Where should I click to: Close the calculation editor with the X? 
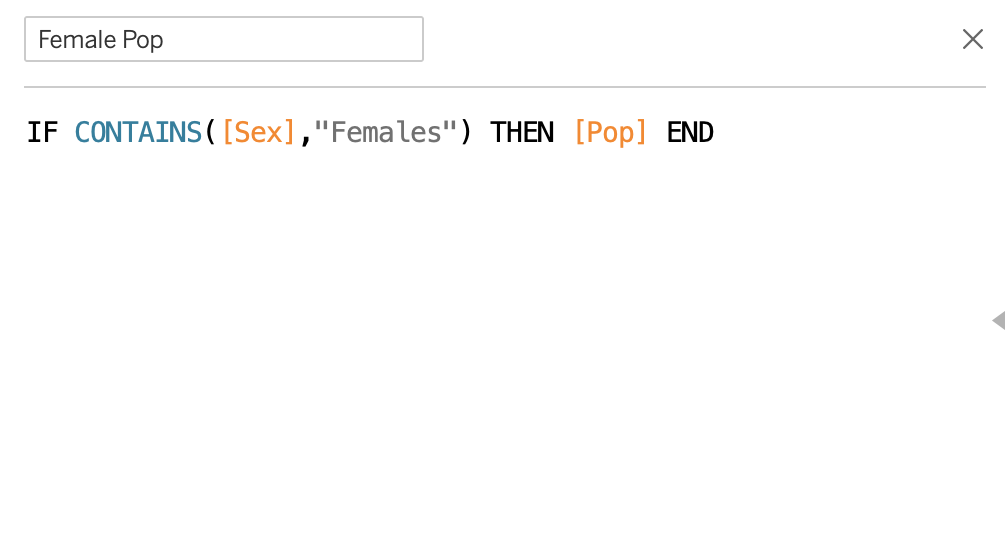pyautogui.click(x=972, y=39)
